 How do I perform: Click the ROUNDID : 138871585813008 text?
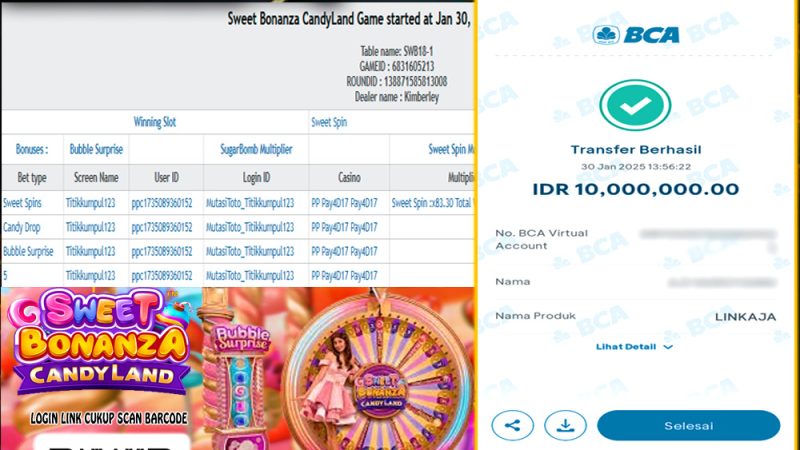[397, 82]
